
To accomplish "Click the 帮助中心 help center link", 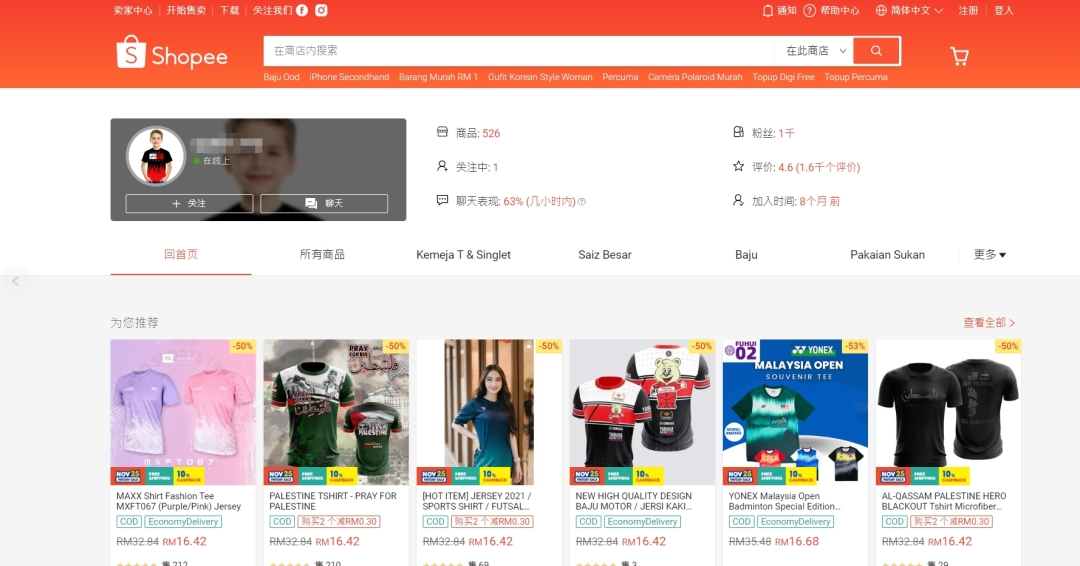I will click(x=840, y=10).
